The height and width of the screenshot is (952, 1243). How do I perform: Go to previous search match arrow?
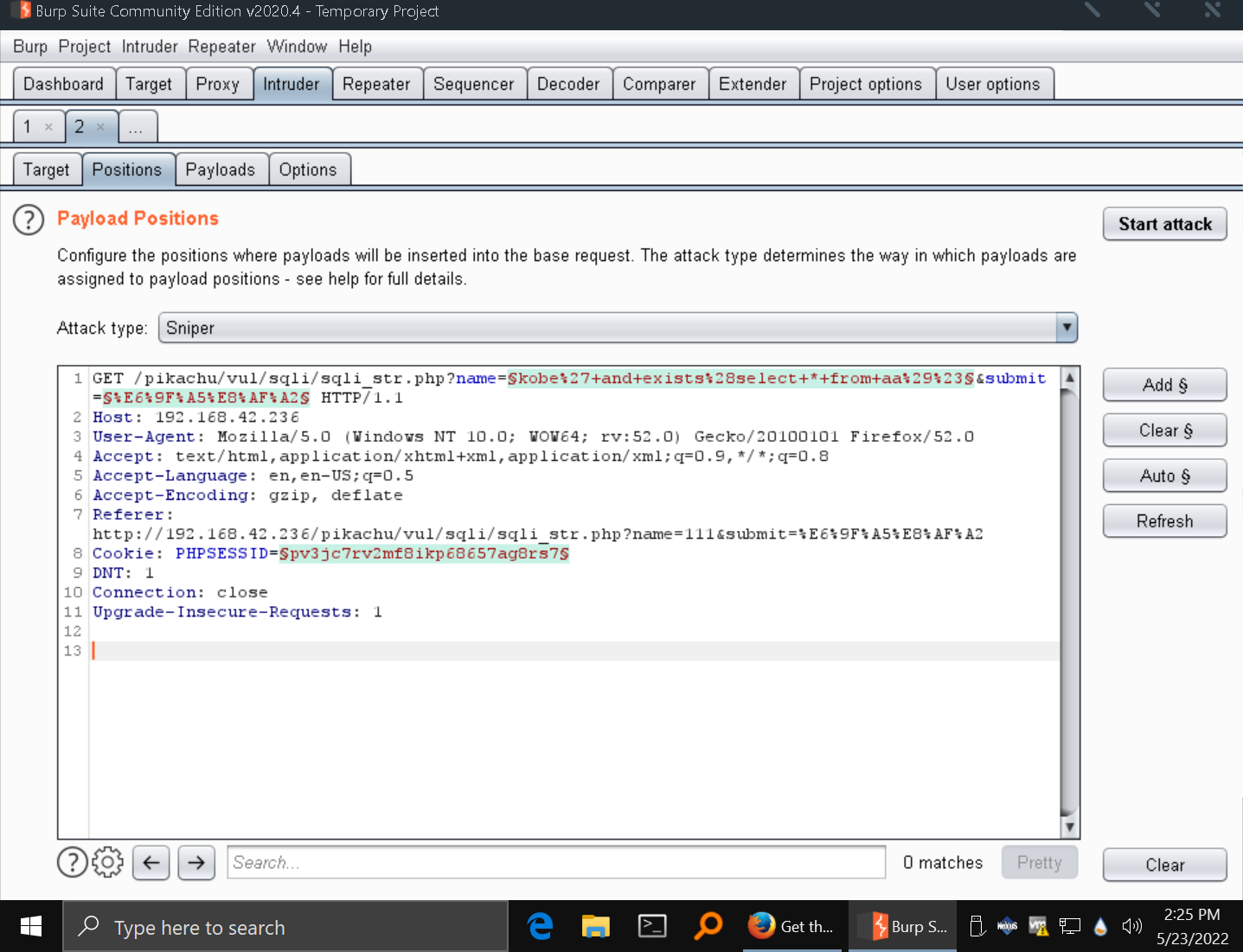[x=151, y=862]
